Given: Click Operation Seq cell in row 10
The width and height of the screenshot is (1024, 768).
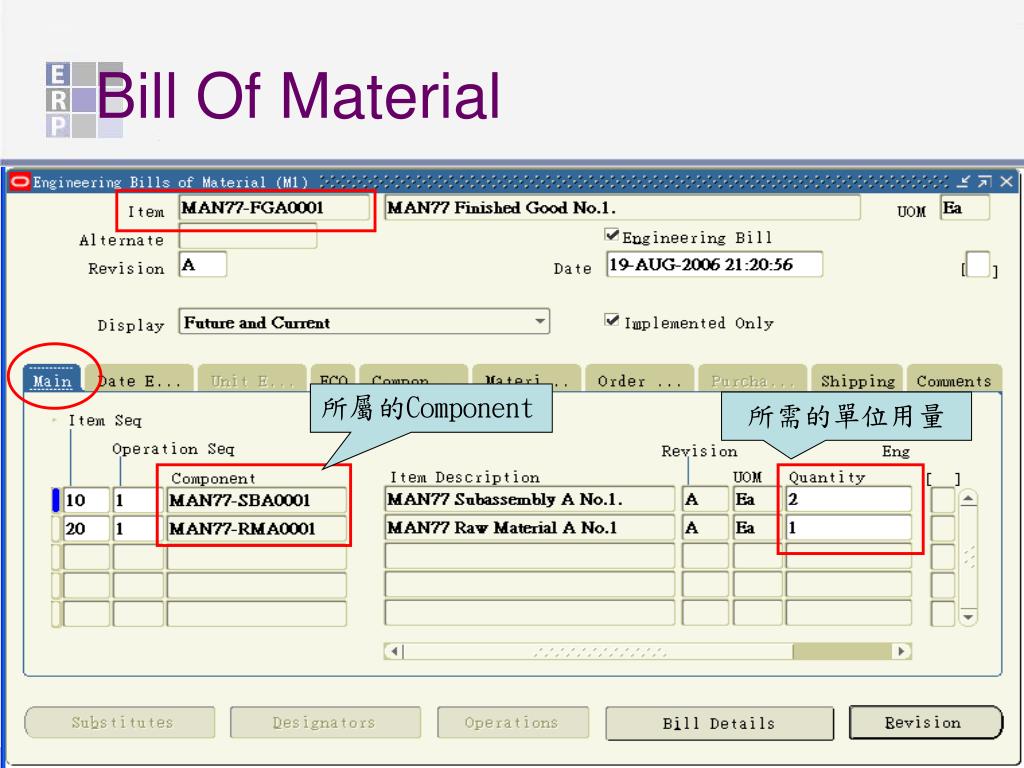Looking at the screenshot, I should point(138,500).
